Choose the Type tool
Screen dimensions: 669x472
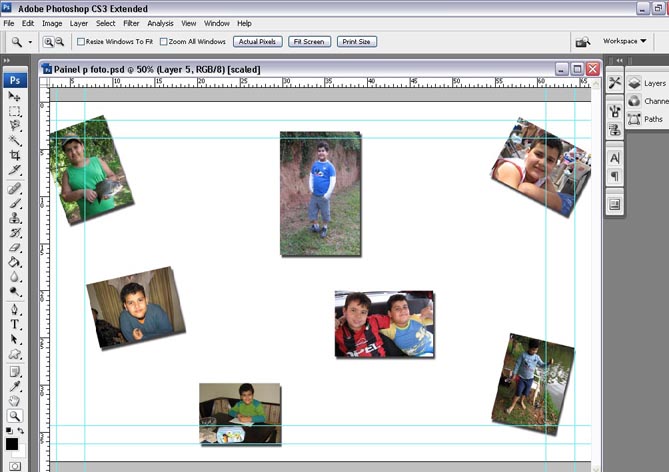[x=15, y=324]
